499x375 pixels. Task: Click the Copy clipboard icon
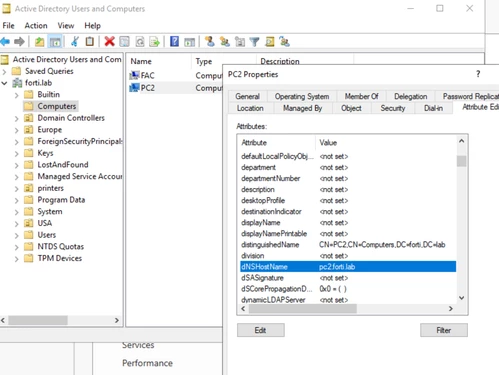[x=90, y=42]
